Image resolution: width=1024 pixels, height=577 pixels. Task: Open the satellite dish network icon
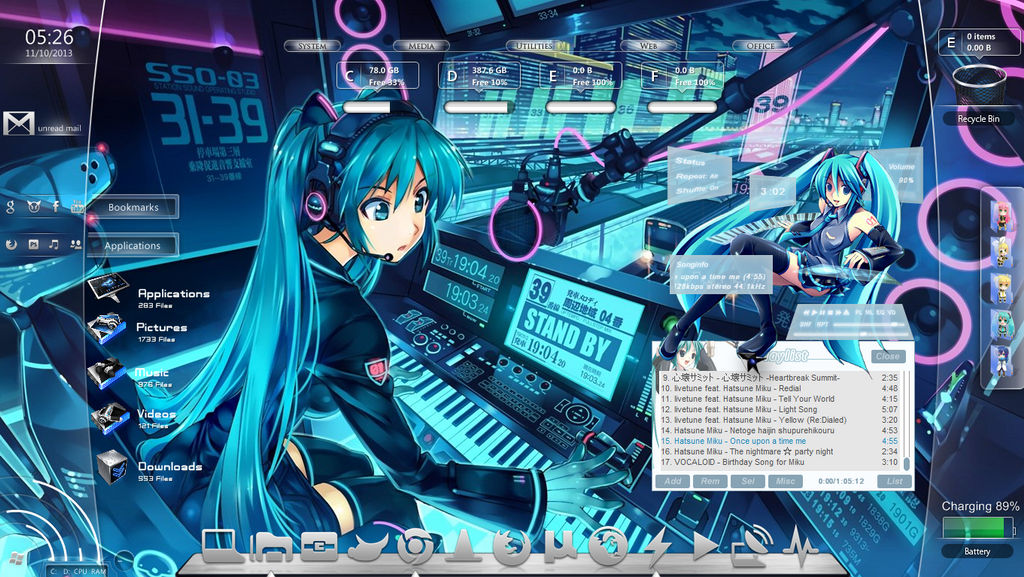coord(751,546)
